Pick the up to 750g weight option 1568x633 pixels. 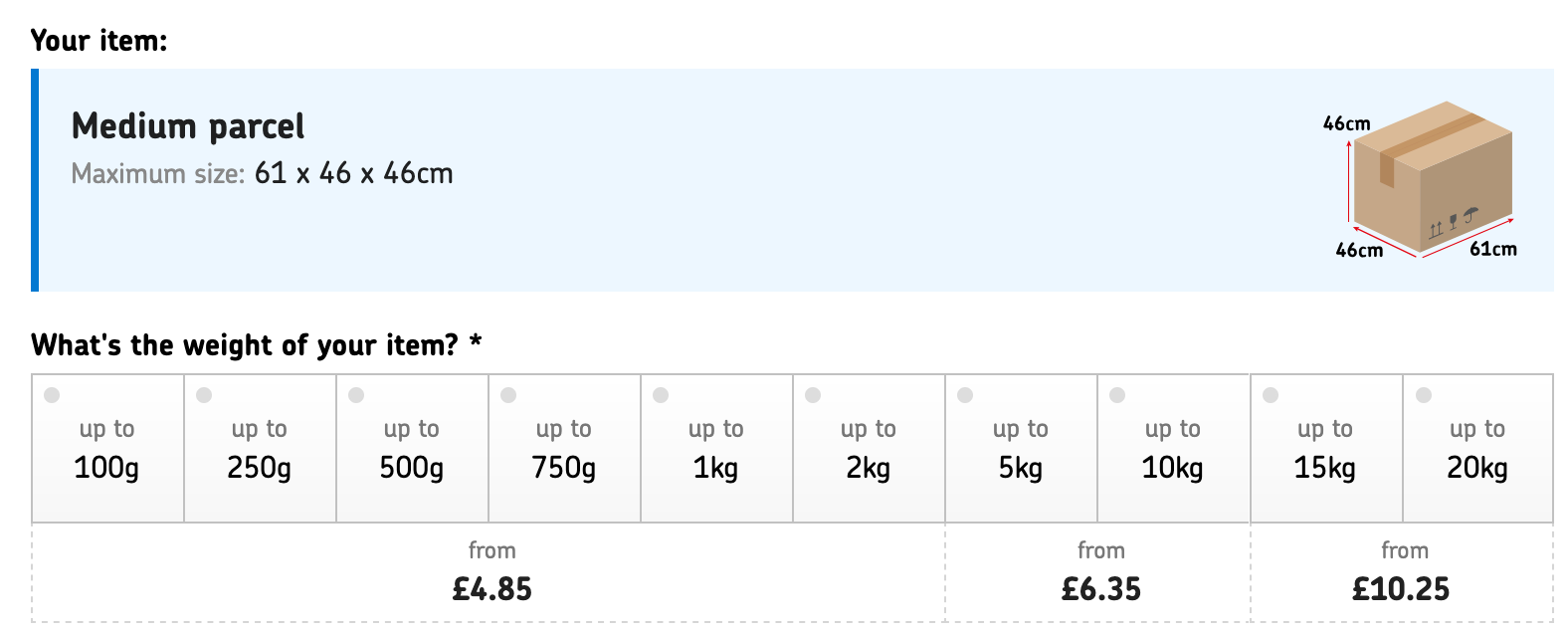click(565, 448)
